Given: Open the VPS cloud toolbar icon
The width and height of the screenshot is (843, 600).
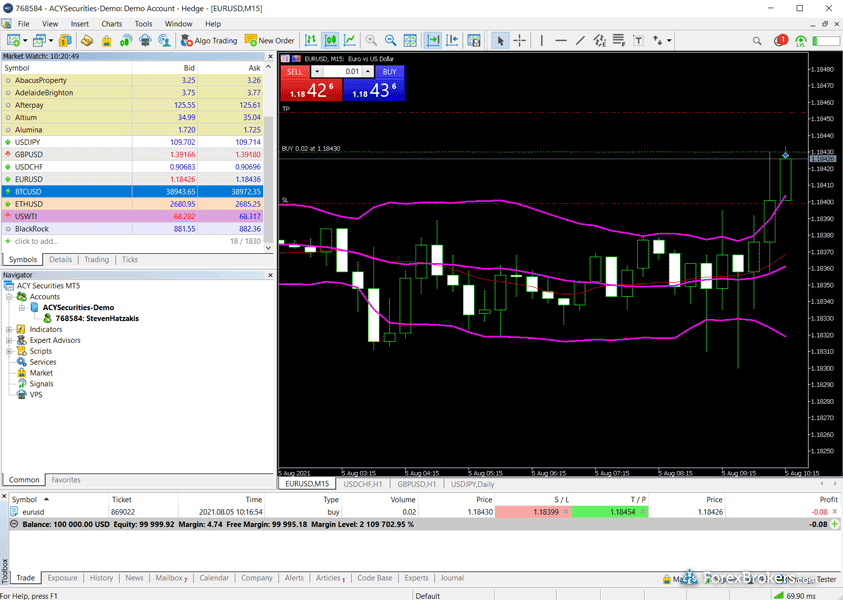Looking at the screenshot, I should [x=145, y=40].
